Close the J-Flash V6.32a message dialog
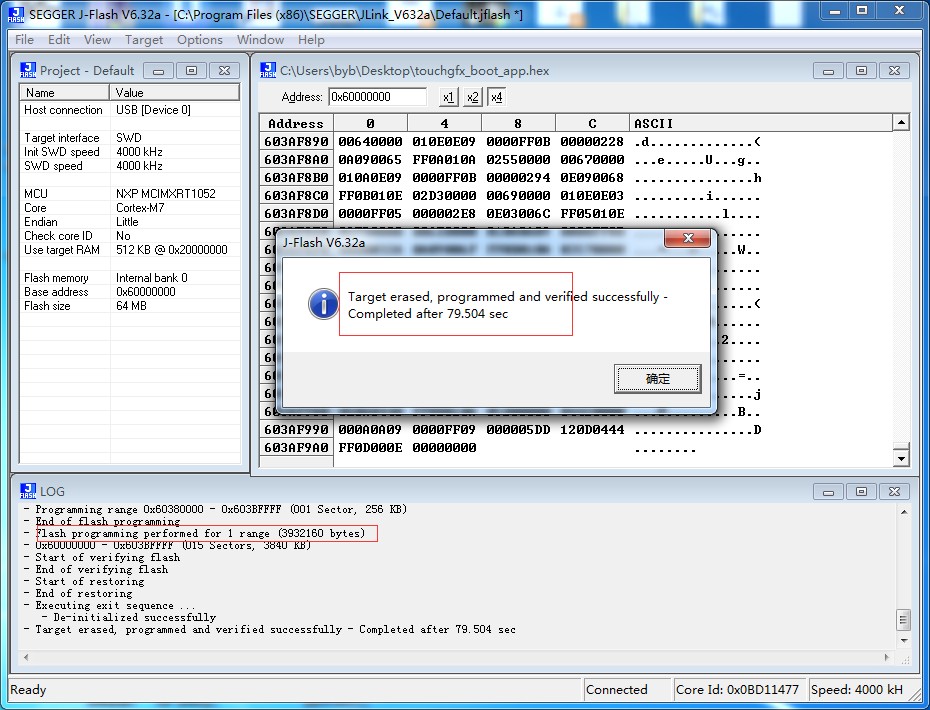Screen dimensions: 930x710 click(x=688, y=238)
